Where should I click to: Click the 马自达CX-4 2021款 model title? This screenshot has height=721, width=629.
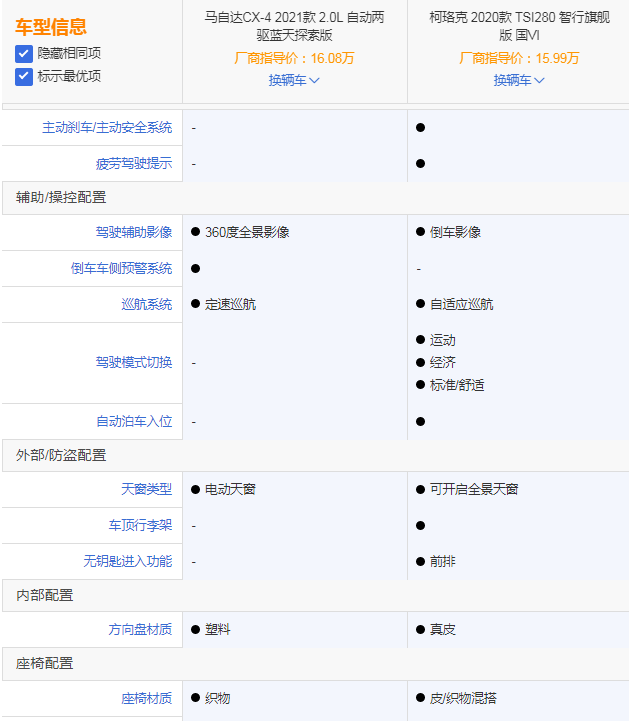[294, 26]
